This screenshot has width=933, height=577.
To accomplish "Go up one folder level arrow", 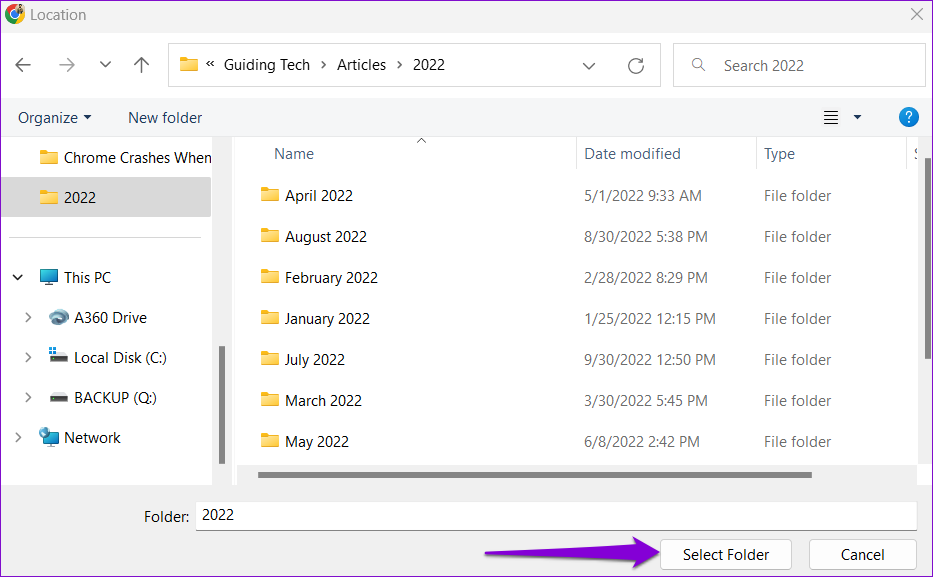I will [141, 65].
